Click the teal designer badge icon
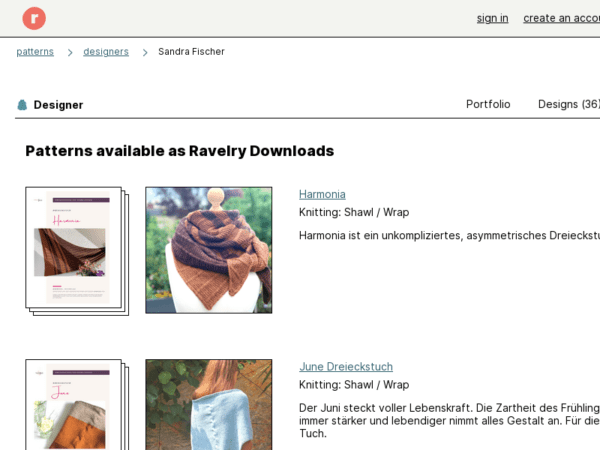The width and height of the screenshot is (600, 450). [22, 105]
